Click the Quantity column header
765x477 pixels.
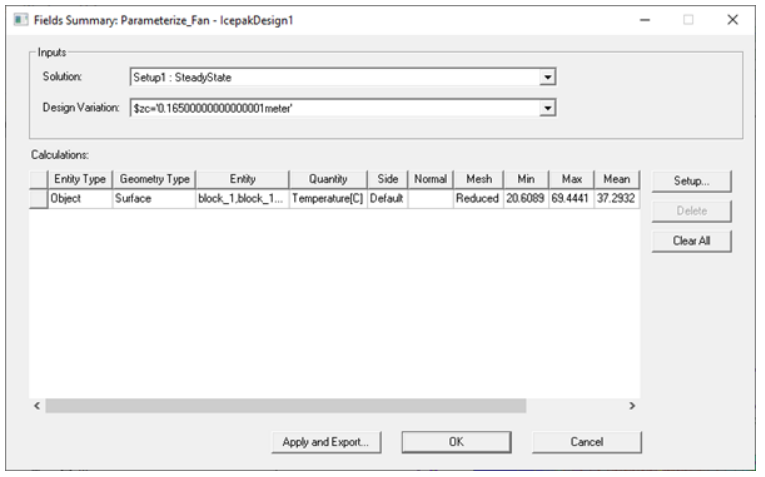coord(328,179)
